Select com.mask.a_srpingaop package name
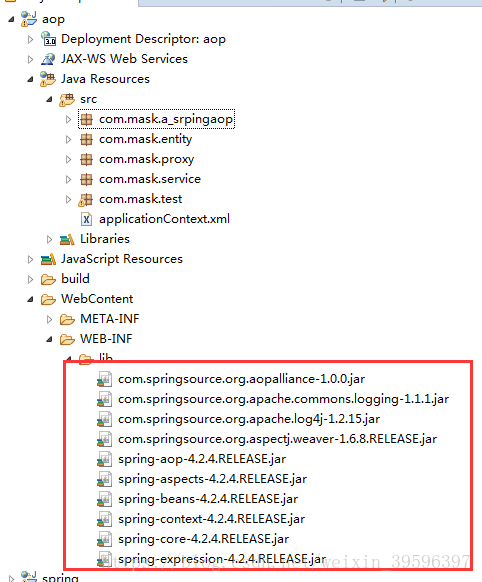482x582 pixels. [x=166, y=120]
